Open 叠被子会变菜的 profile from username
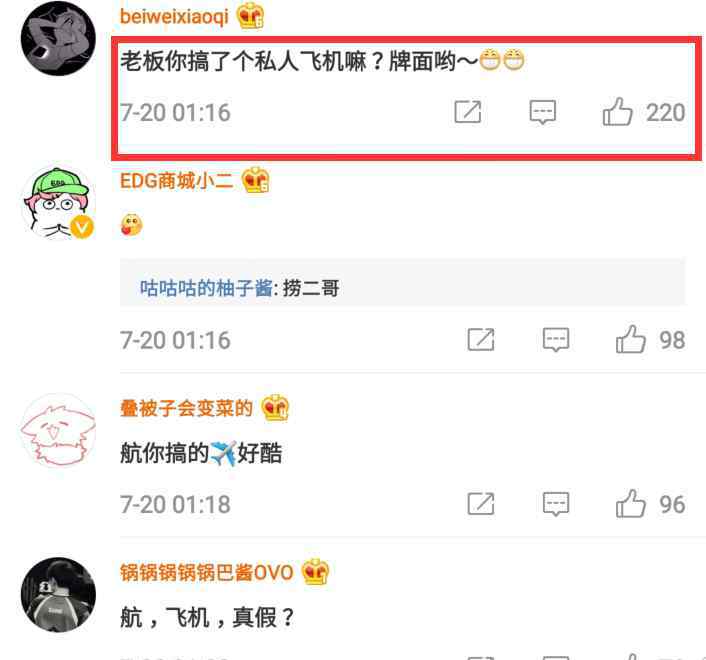706x660 pixels. tap(186, 408)
